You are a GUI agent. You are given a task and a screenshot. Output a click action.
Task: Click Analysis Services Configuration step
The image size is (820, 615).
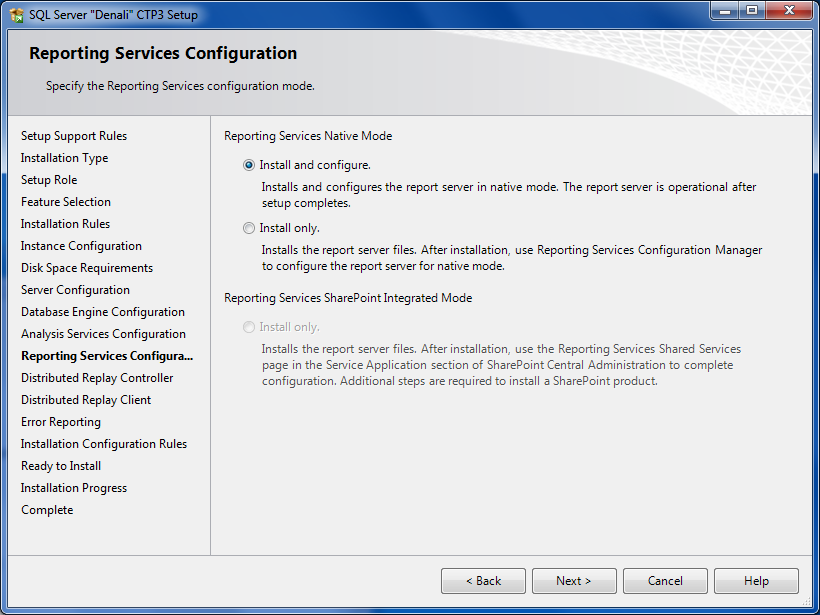coord(103,334)
